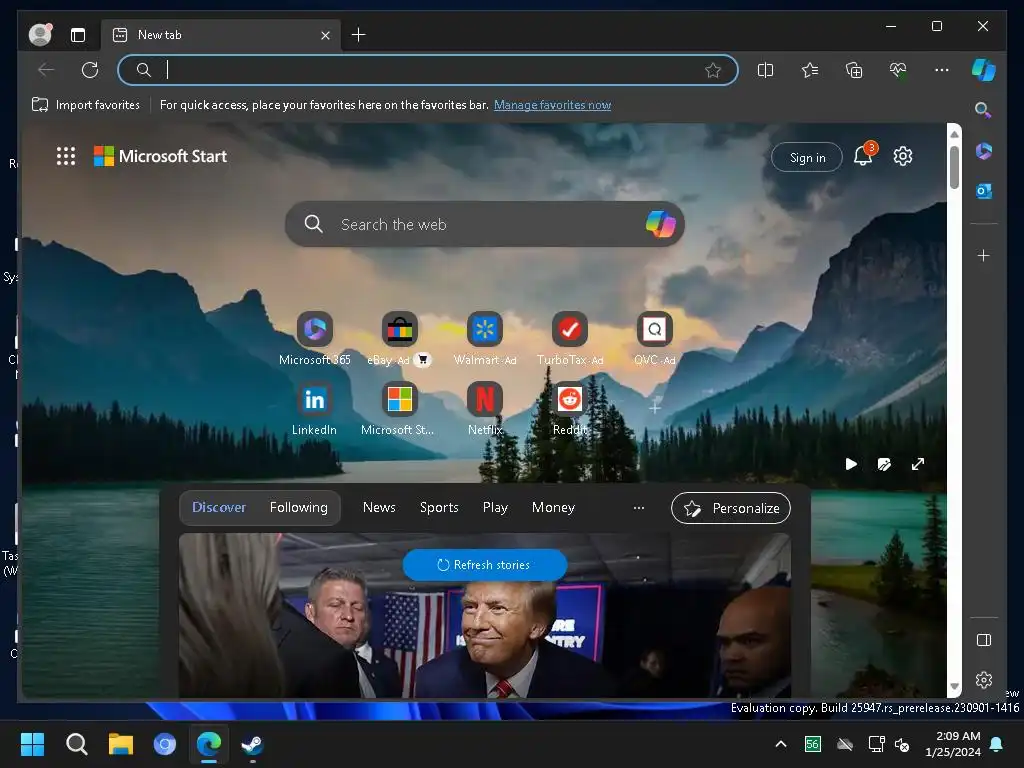This screenshot has width=1024, height=768.
Task: Open the taskbar clock and date
Action: [953, 744]
